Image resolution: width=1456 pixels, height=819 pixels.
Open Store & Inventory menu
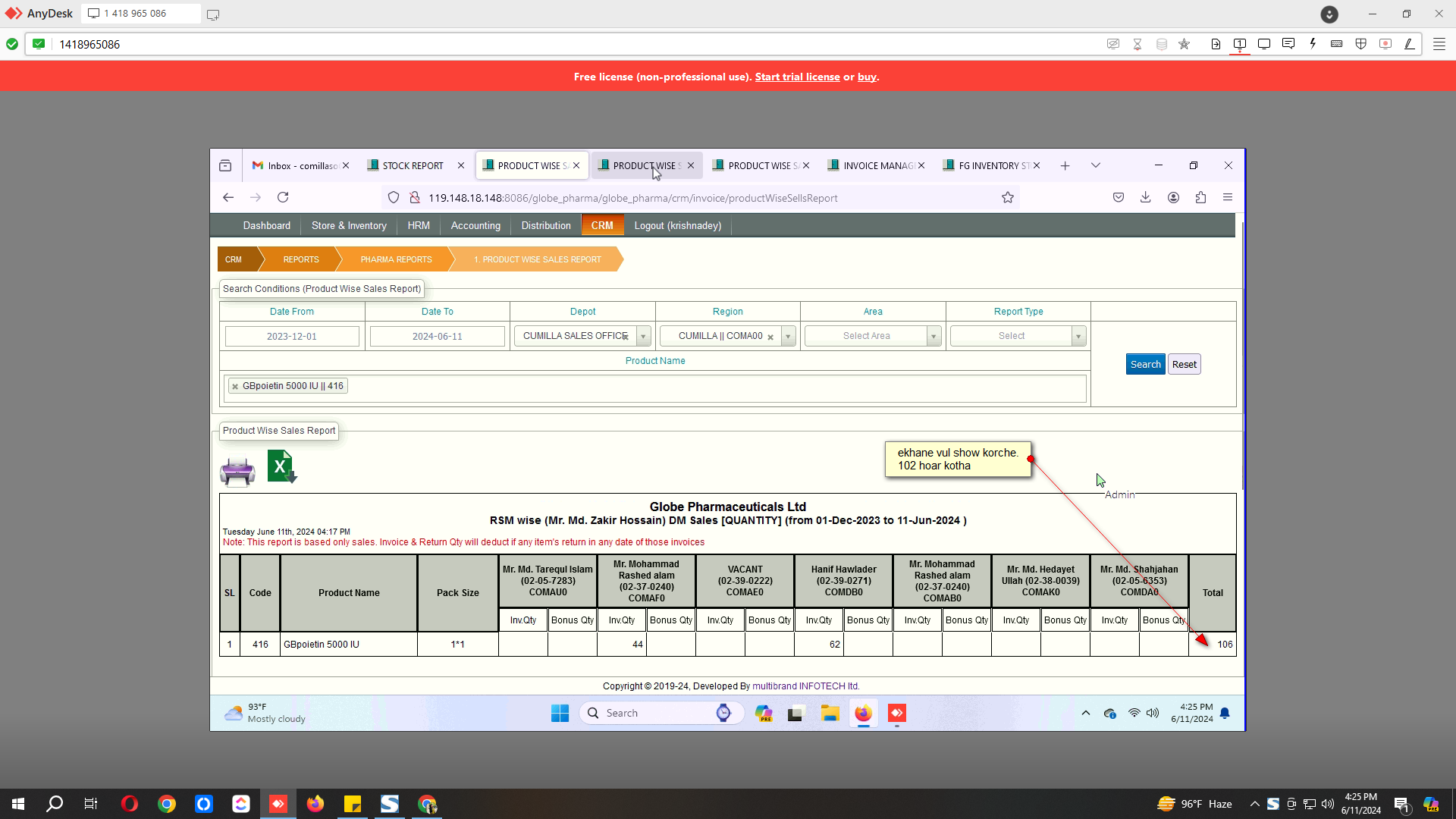click(349, 226)
